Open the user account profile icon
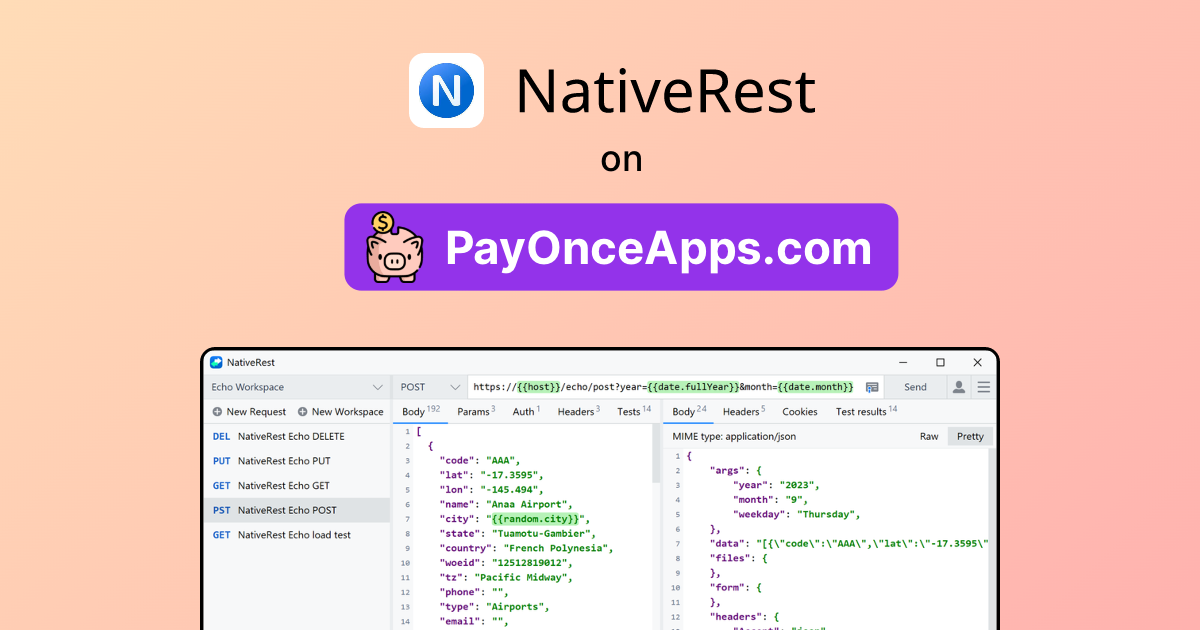This screenshot has width=1200, height=630. pyautogui.click(x=959, y=387)
